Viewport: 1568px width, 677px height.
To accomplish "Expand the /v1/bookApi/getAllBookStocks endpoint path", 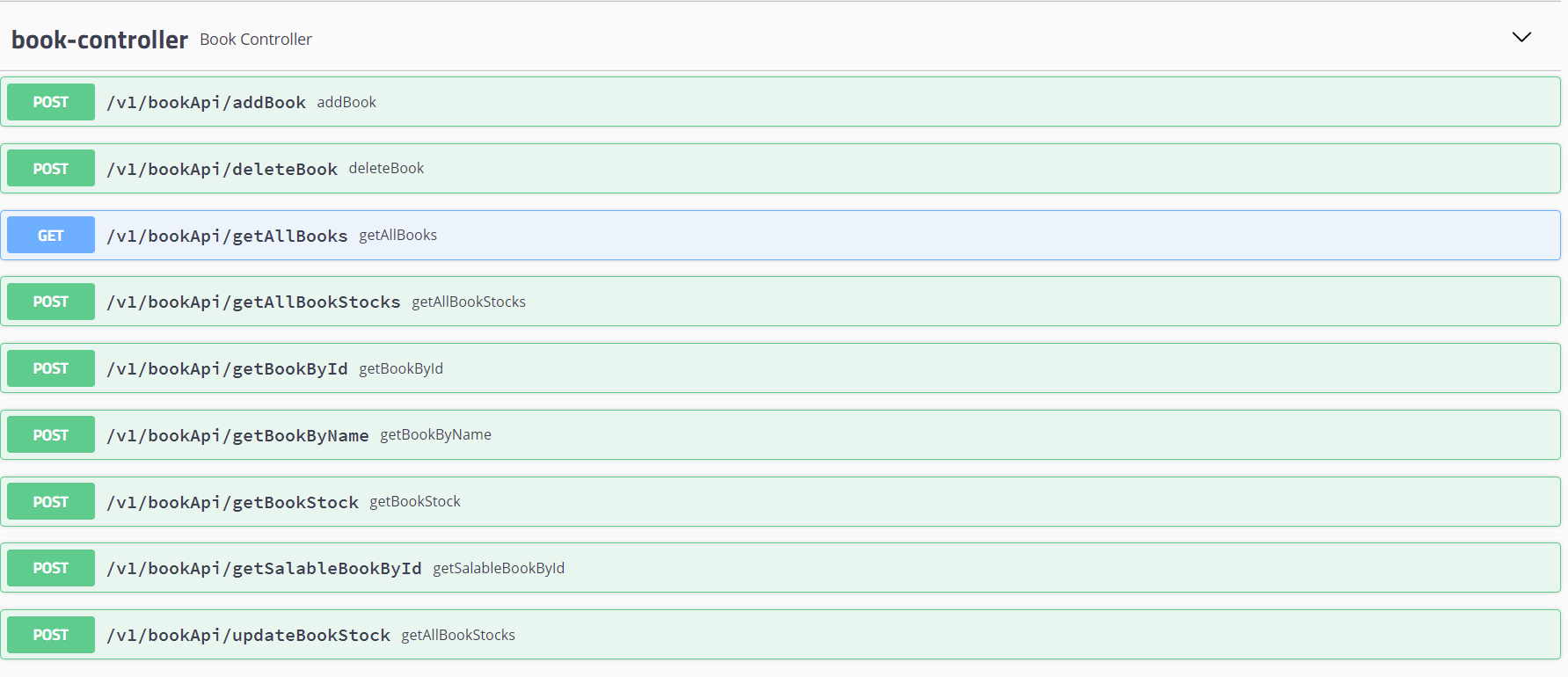I will tap(254, 302).
